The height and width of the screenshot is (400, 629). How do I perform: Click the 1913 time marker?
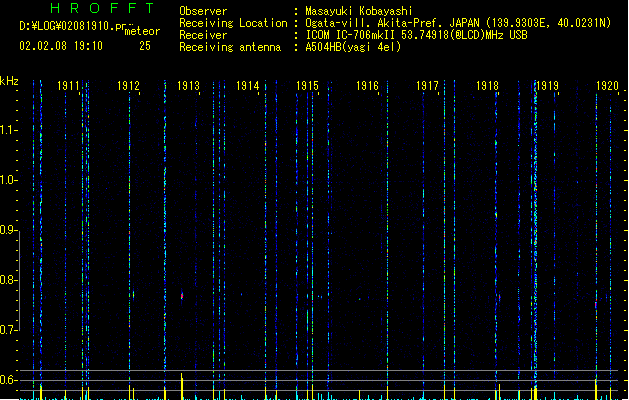click(188, 86)
